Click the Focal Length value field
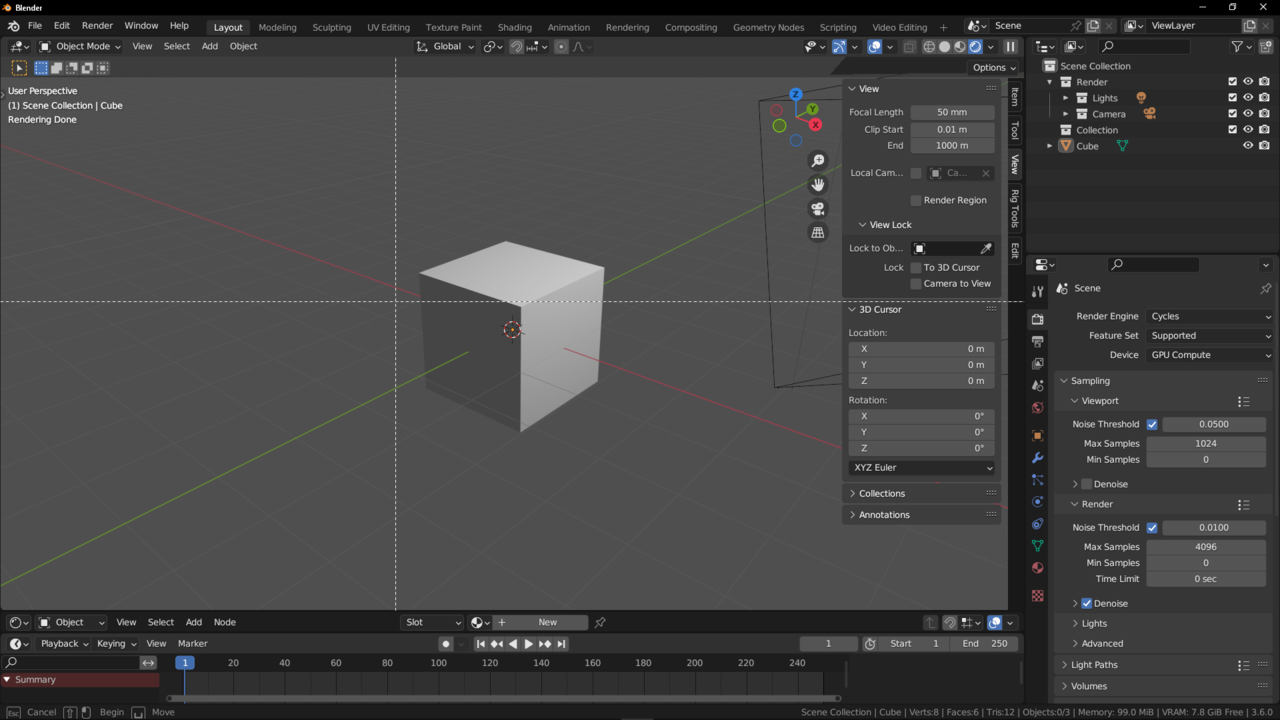This screenshot has height=720, width=1280. [952, 112]
